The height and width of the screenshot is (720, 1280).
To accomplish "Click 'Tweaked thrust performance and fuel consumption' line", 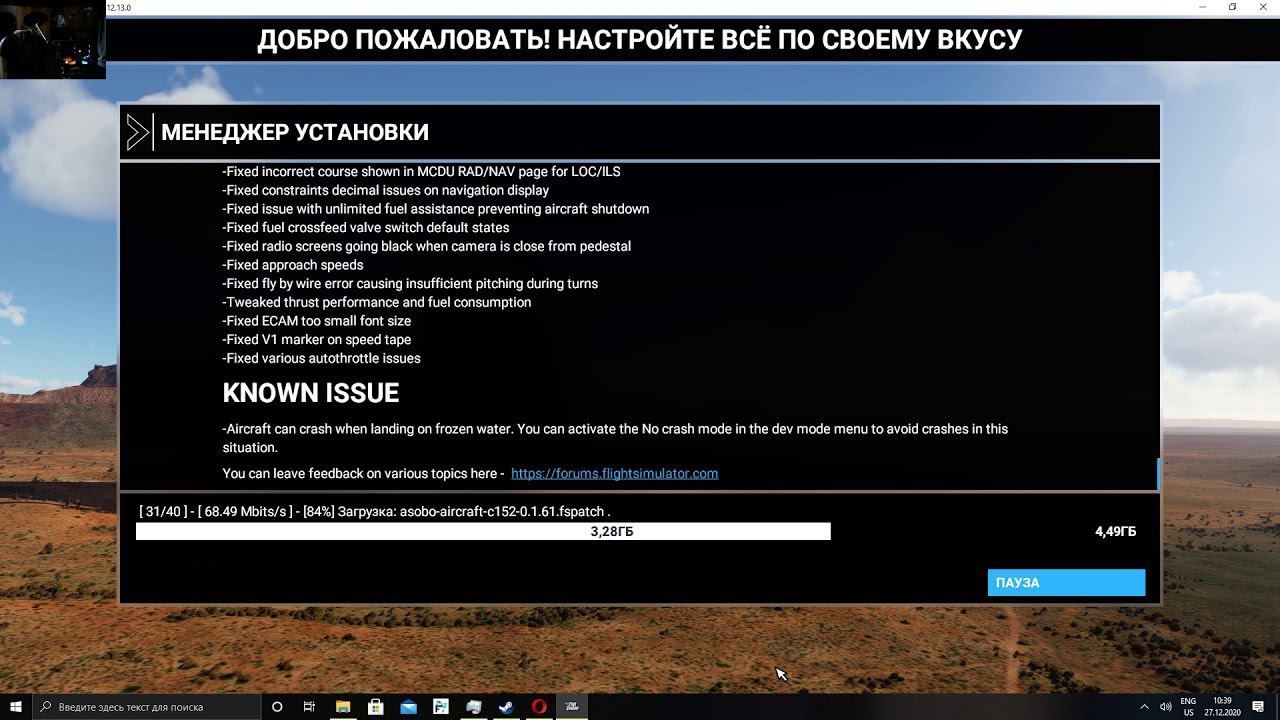I will tap(377, 302).
